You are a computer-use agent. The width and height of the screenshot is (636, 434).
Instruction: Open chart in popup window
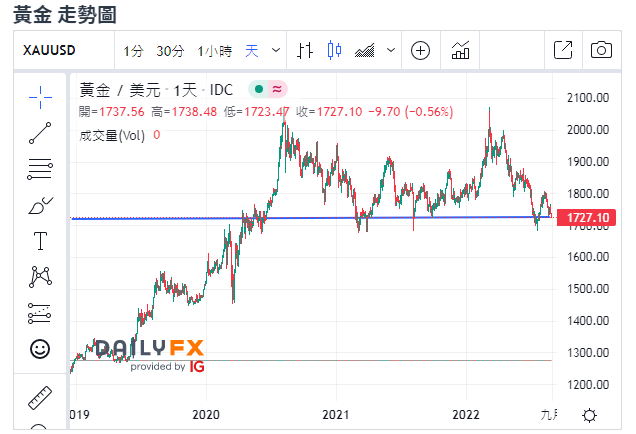[563, 50]
